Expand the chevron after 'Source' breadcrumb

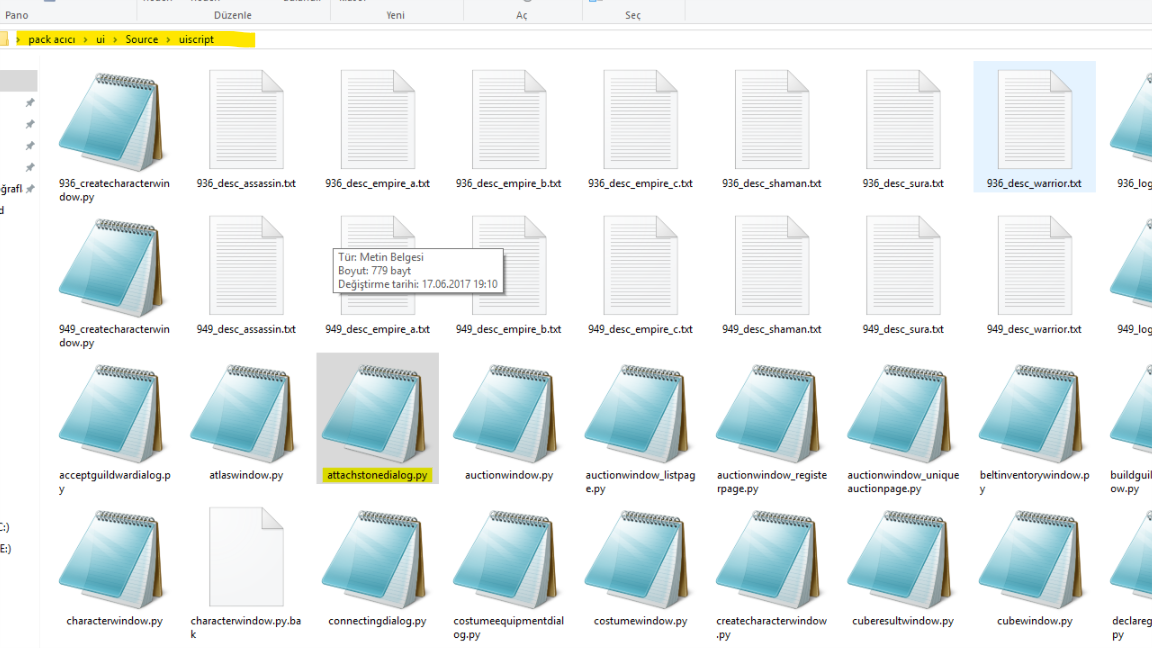(168, 40)
